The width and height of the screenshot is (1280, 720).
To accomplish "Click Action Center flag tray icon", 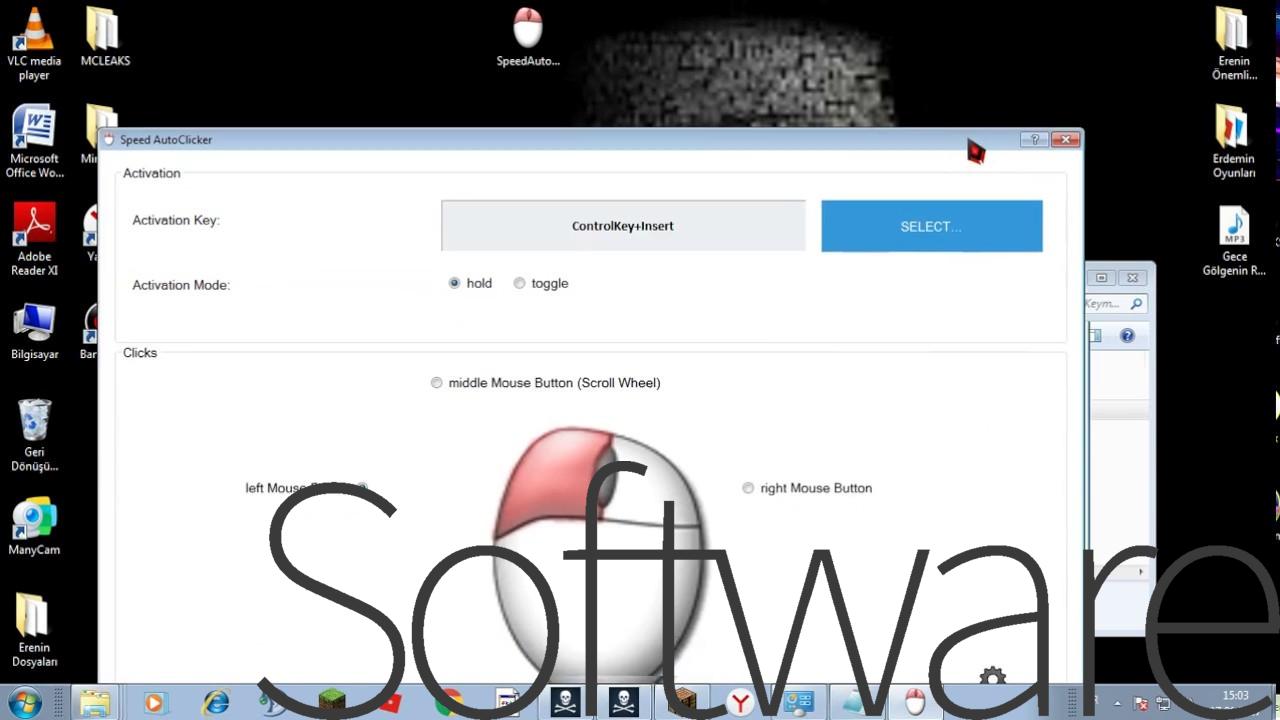I will tap(1142, 703).
